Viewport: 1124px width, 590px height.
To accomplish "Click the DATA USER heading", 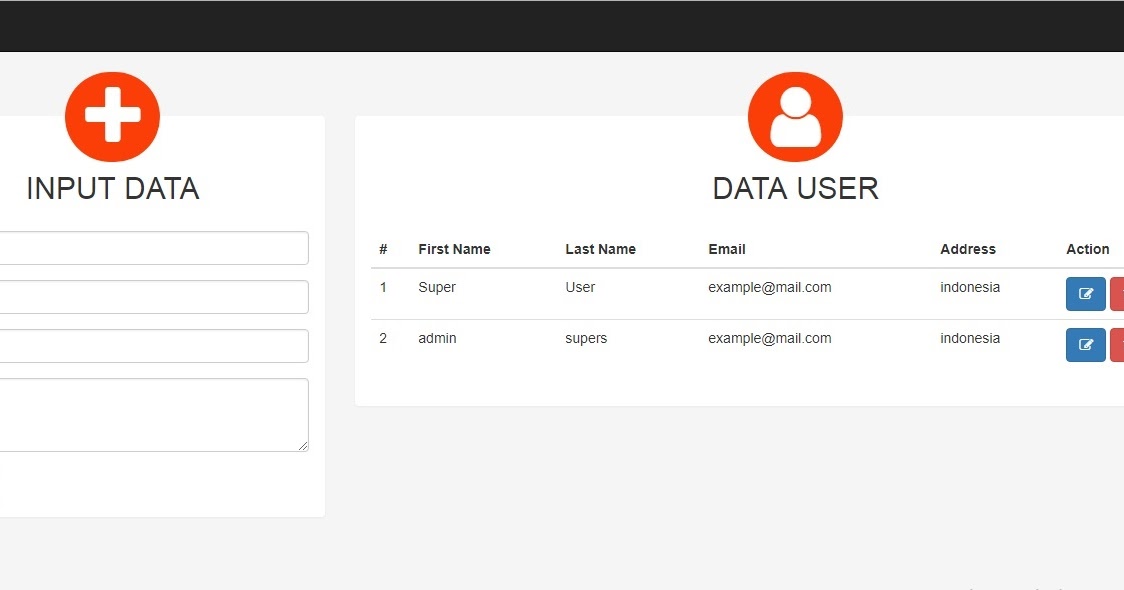I will tap(795, 189).
